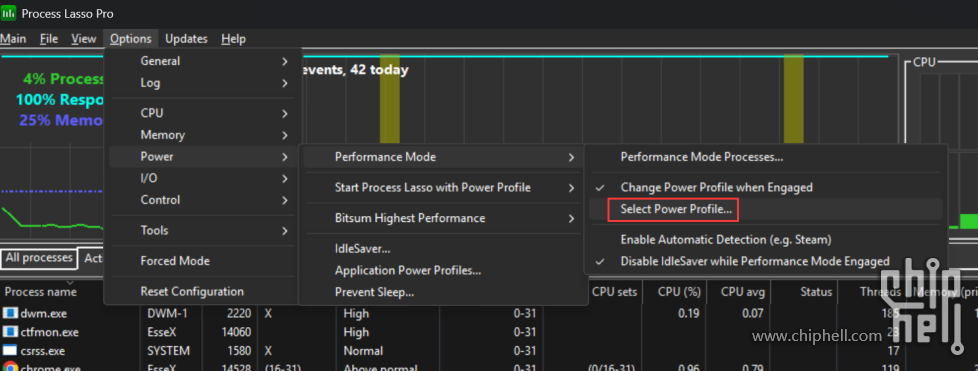Open the View menu
978x371 pixels.
click(x=84, y=39)
